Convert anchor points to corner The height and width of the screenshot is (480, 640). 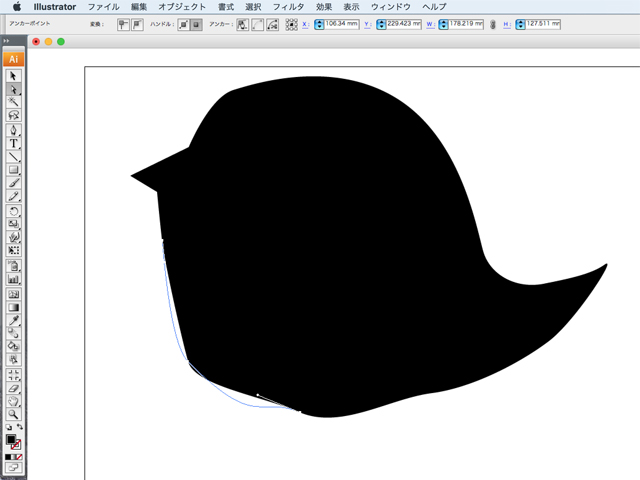(123, 24)
